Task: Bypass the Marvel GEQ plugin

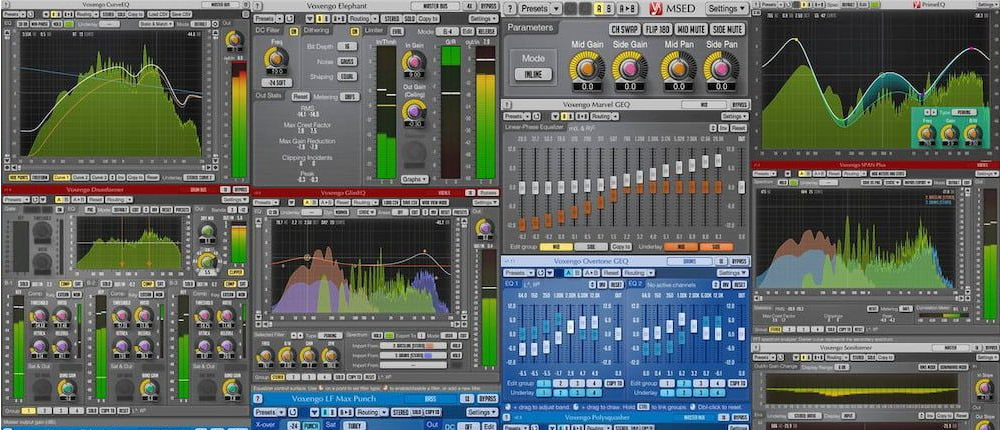Action: point(739,105)
